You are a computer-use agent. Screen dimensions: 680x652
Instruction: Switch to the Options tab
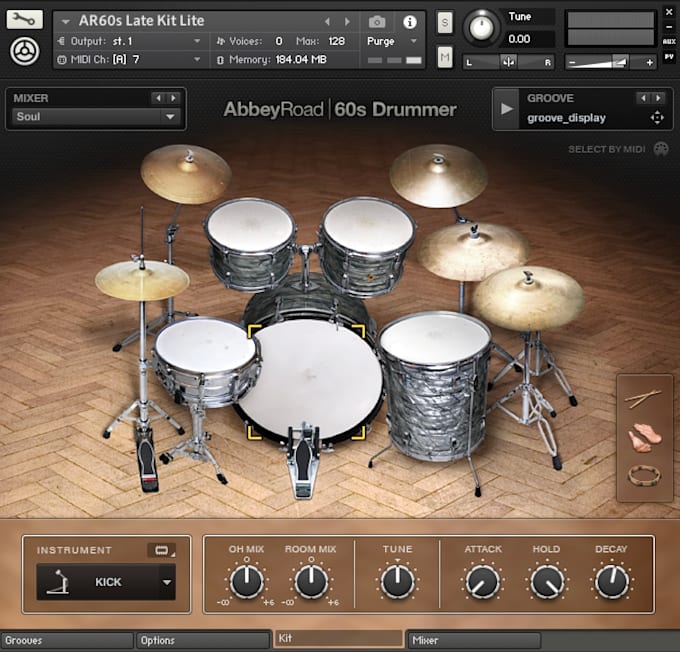[203, 640]
